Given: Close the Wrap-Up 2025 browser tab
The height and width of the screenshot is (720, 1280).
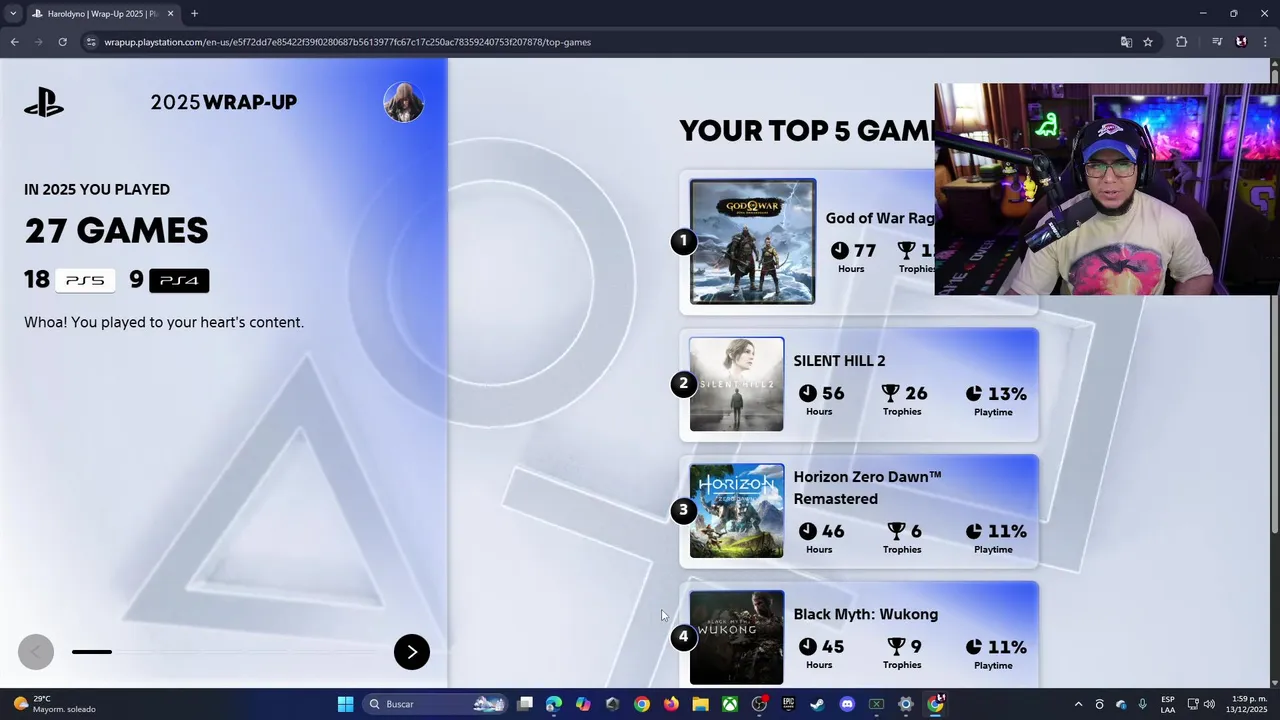Looking at the screenshot, I should pyautogui.click(x=171, y=14).
